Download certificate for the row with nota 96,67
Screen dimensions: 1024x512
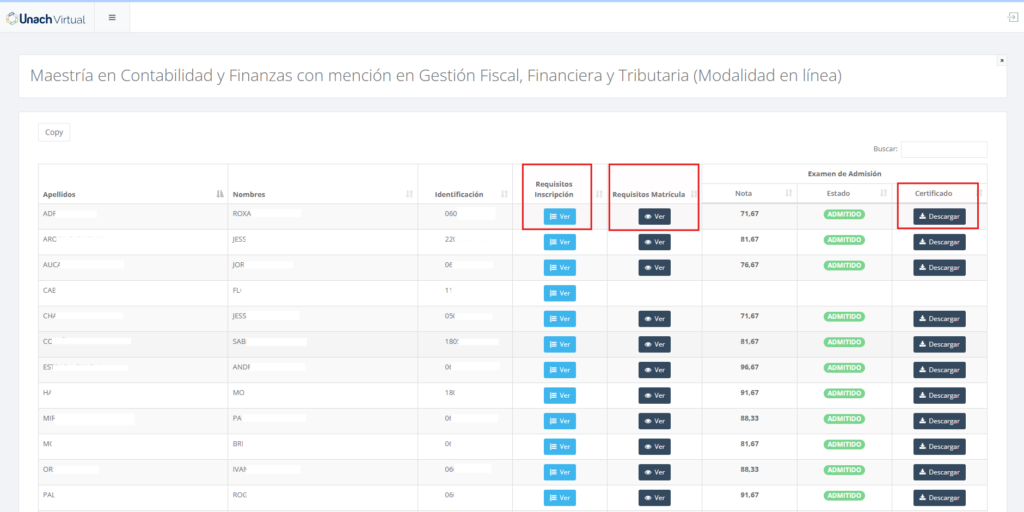pyautogui.click(x=939, y=370)
